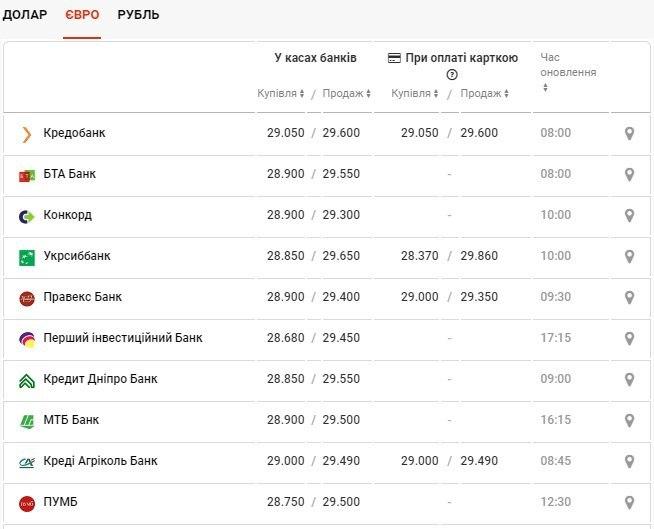Sort by card payment Купівля column
654x529 pixels.
tap(415, 93)
